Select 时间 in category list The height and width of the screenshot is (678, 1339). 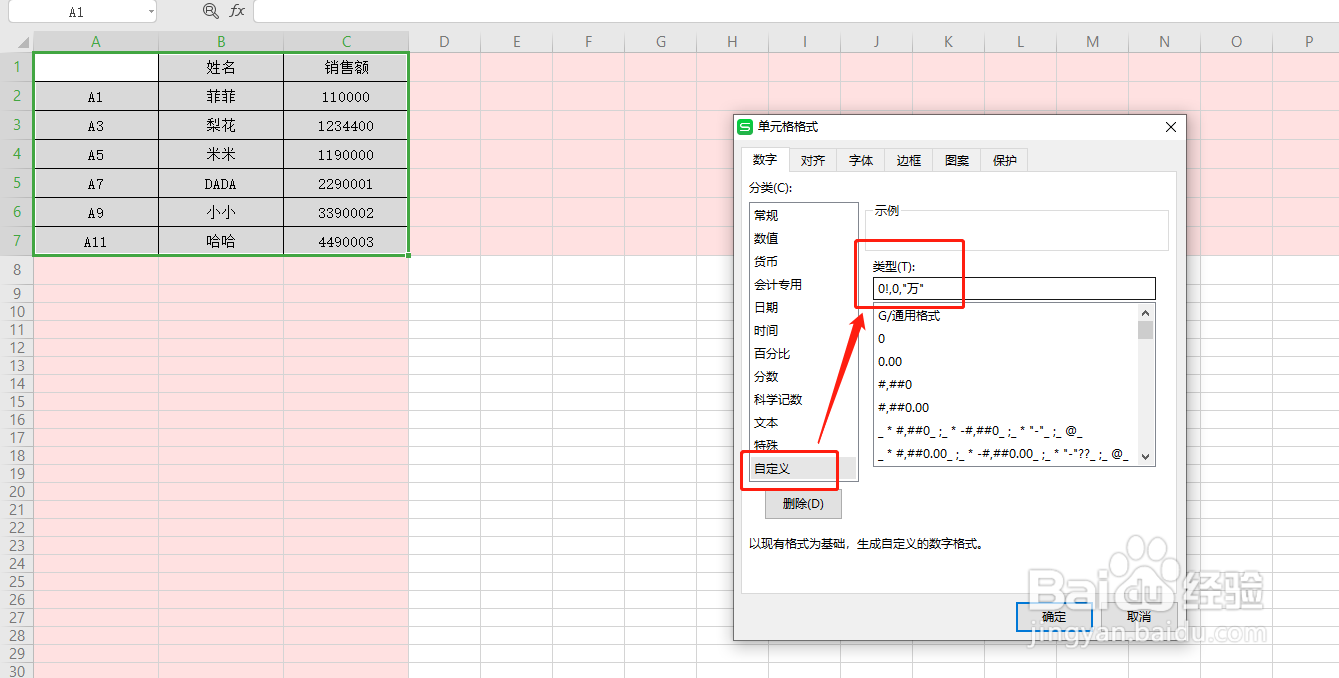[804, 330]
